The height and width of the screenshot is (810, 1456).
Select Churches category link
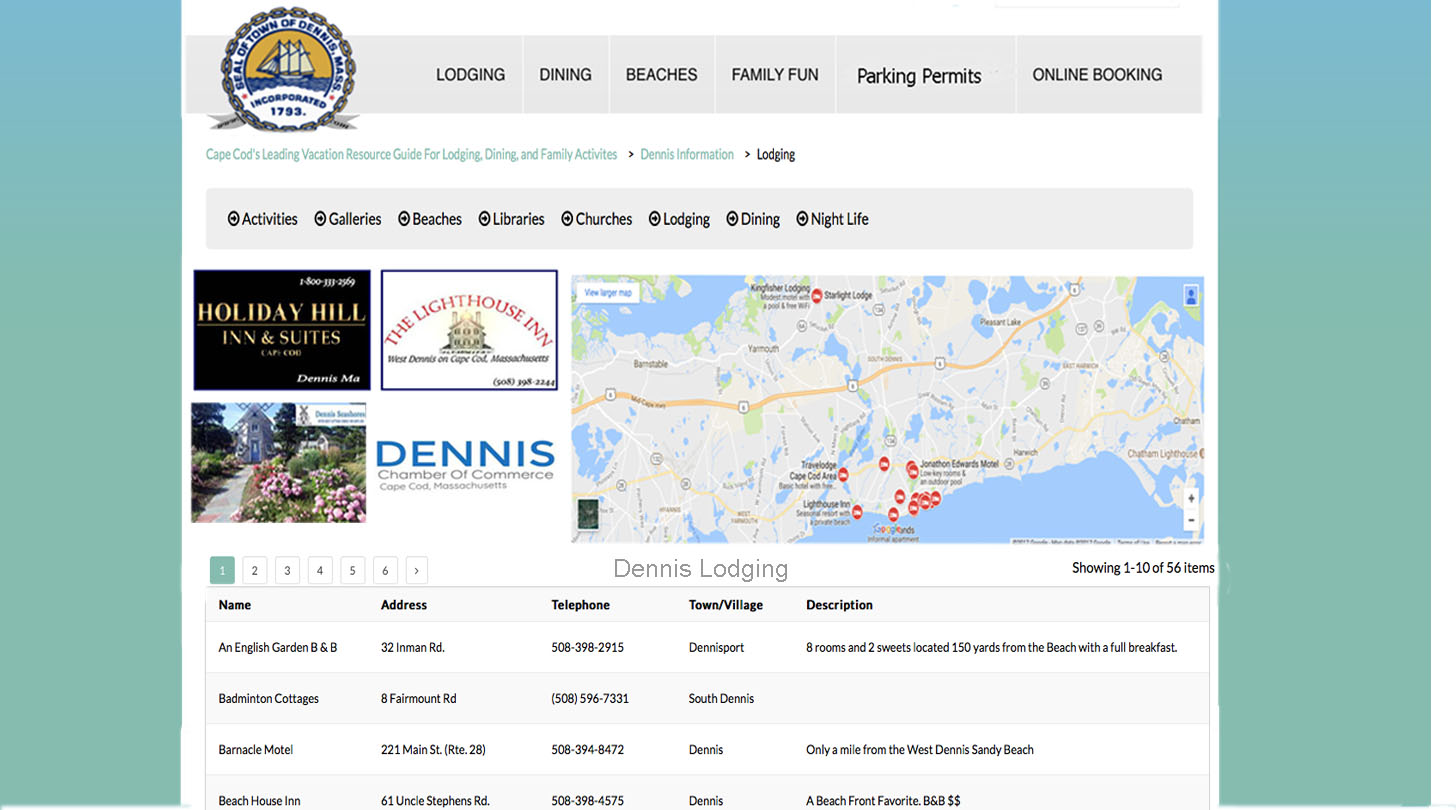pyautogui.click(x=597, y=219)
